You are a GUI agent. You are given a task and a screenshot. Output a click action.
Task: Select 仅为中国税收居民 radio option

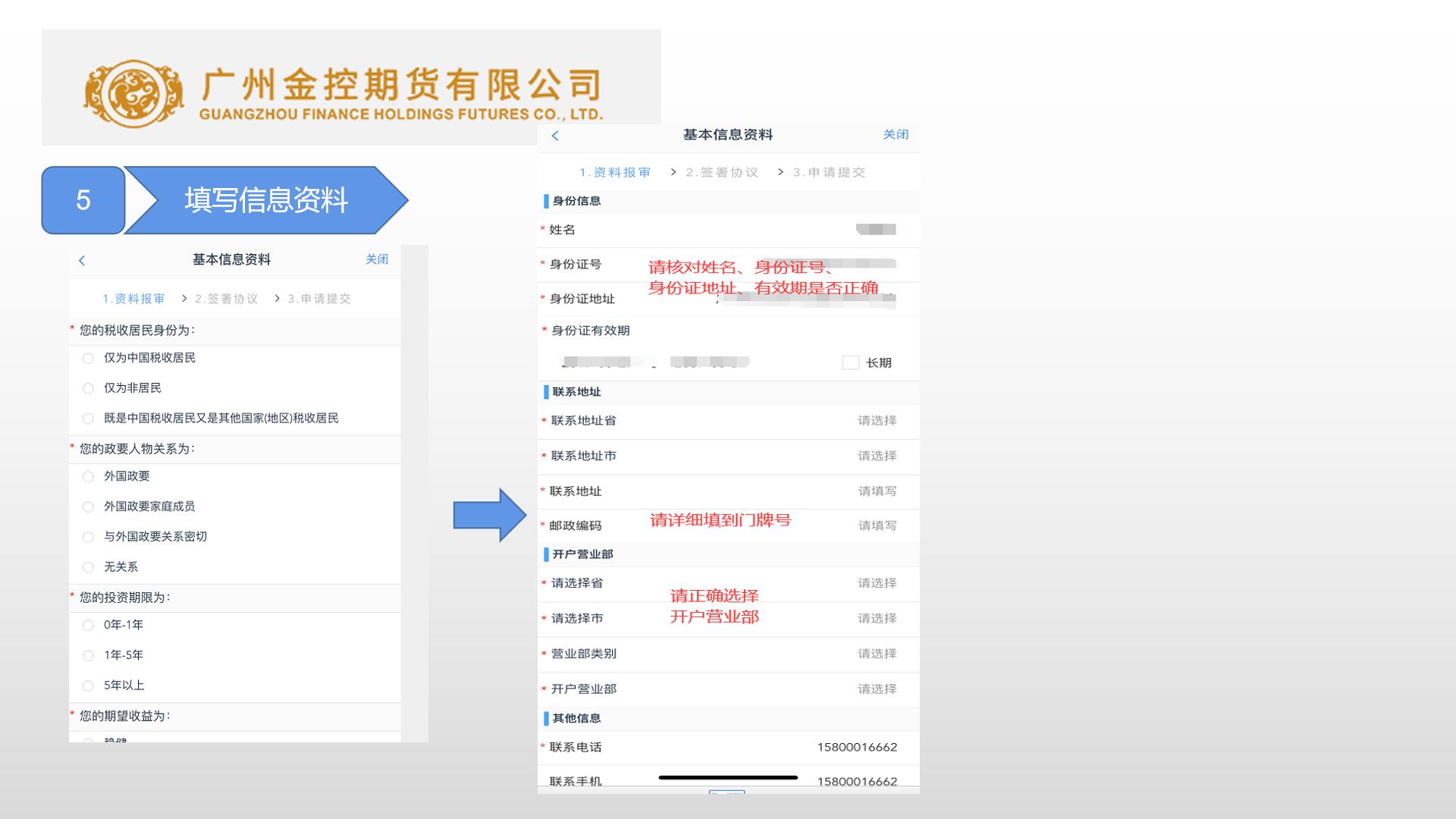point(88,358)
